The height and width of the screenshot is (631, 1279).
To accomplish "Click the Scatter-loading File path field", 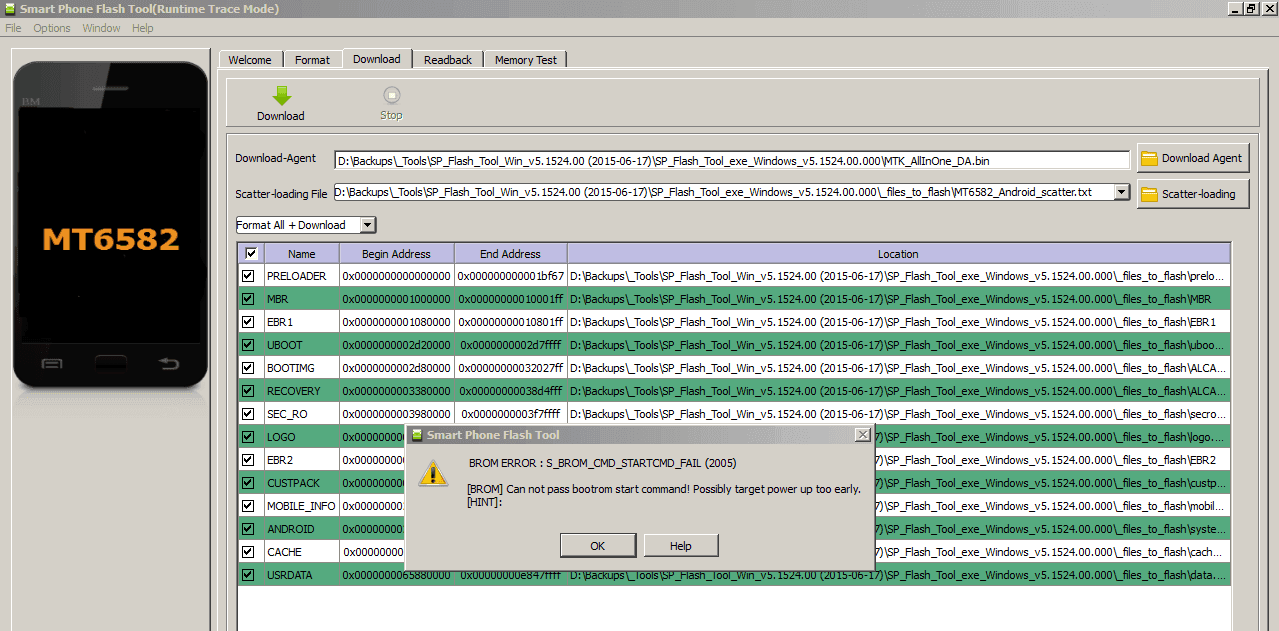I will point(723,192).
